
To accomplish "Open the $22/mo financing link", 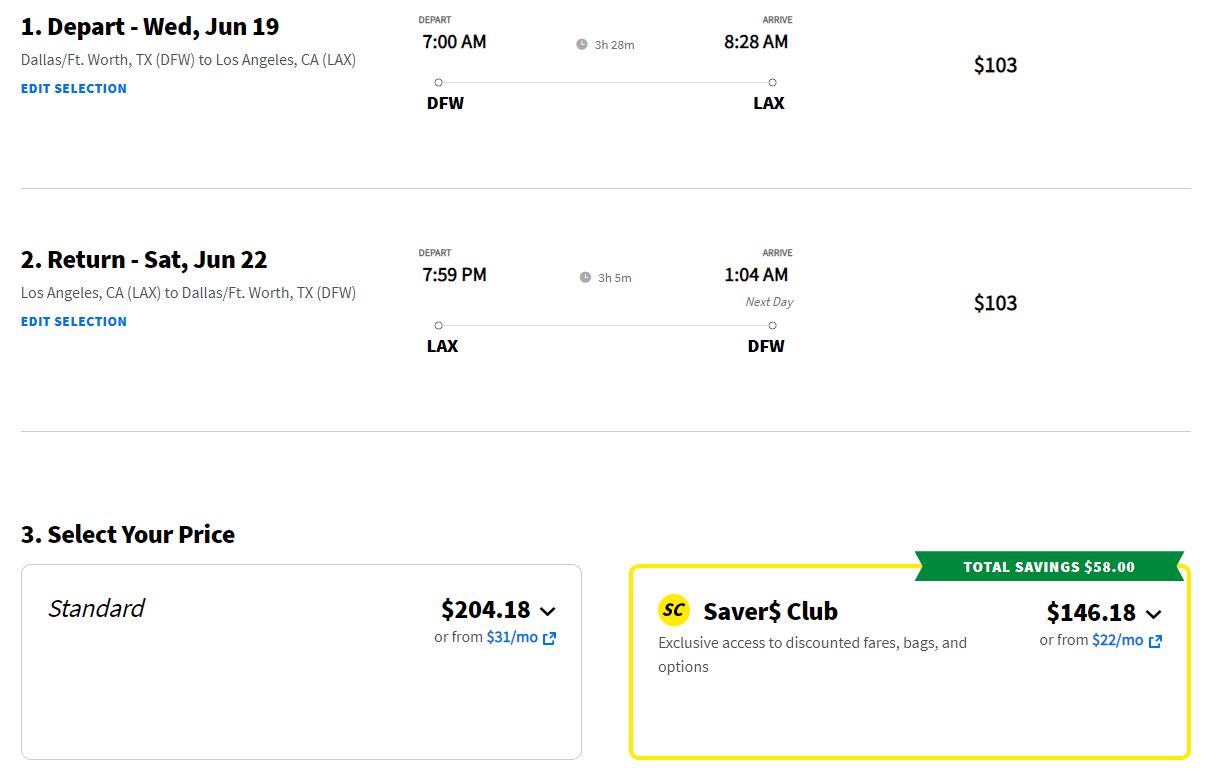I will [x=1117, y=640].
